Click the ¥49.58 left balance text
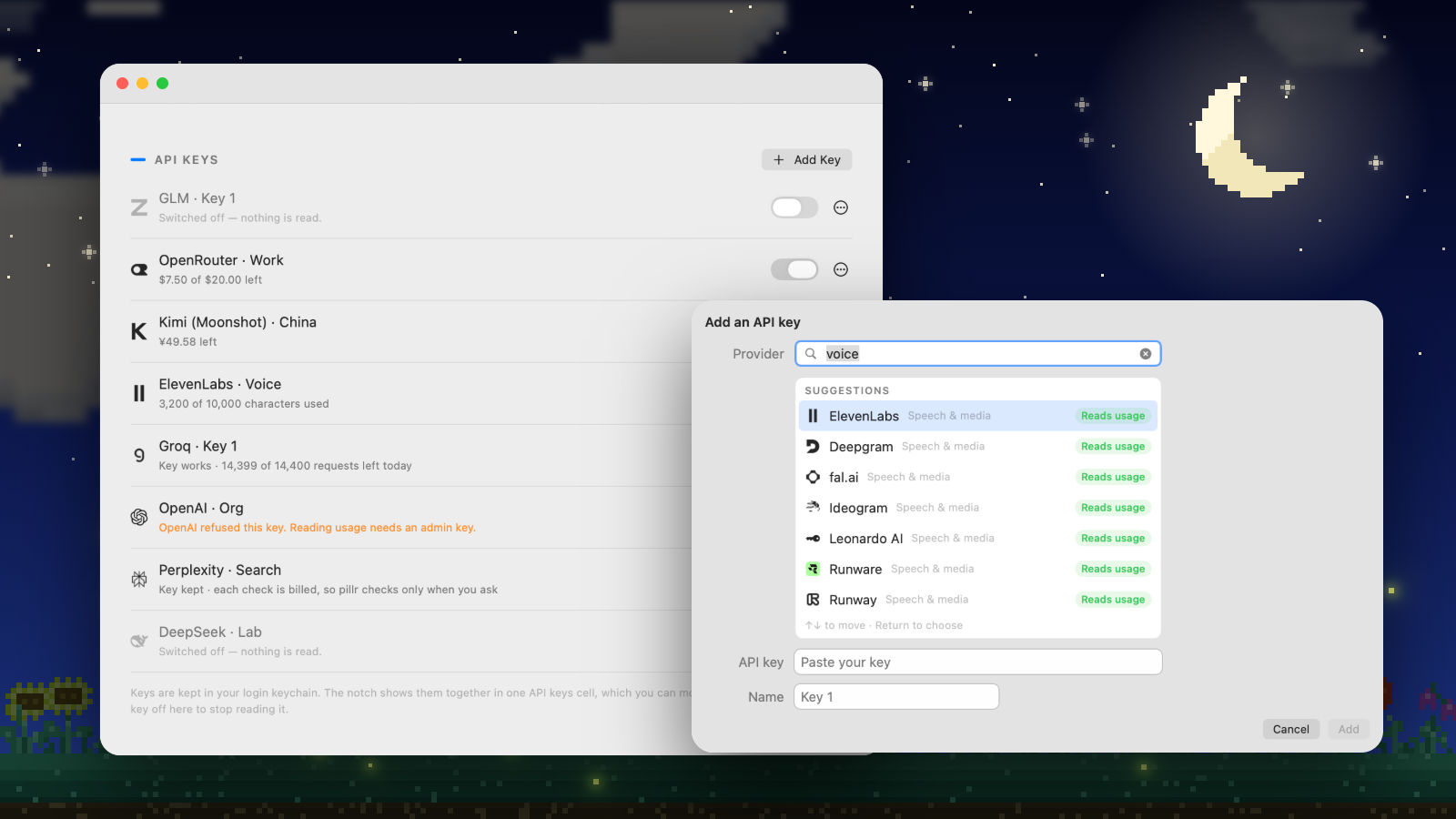 point(187,342)
